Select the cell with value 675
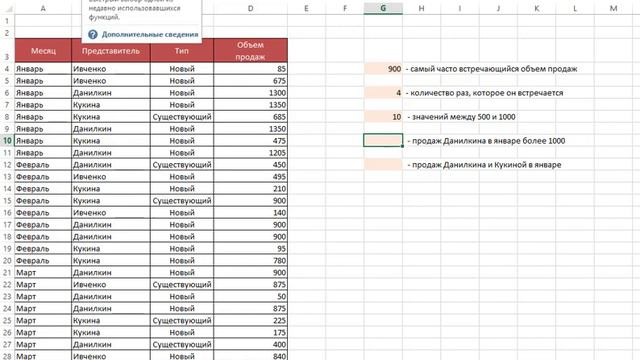Image resolution: width=640 pixels, height=360 pixels. click(x=250, y=81)
